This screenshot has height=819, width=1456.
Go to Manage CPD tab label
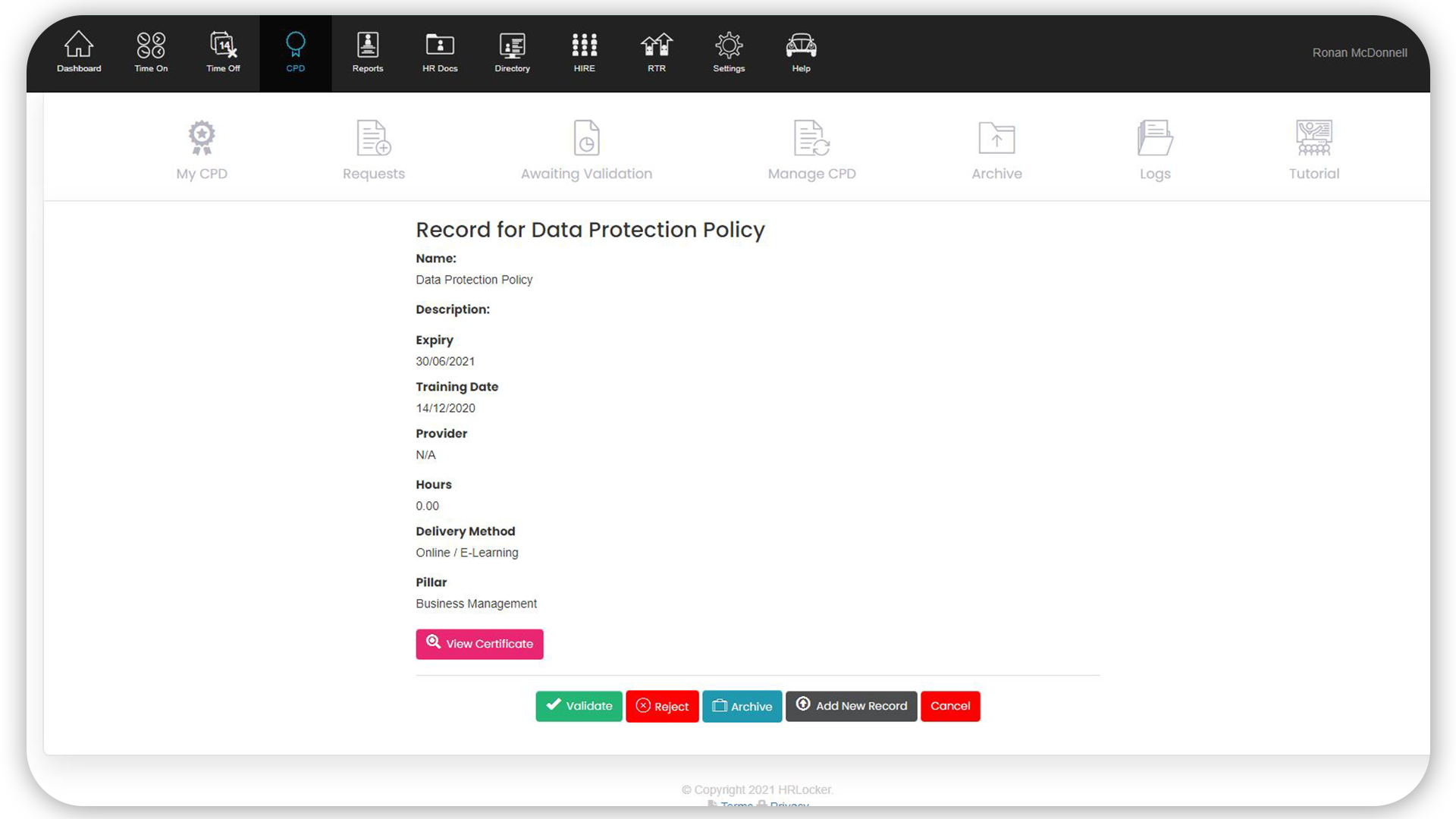click(x=811, y=174)
